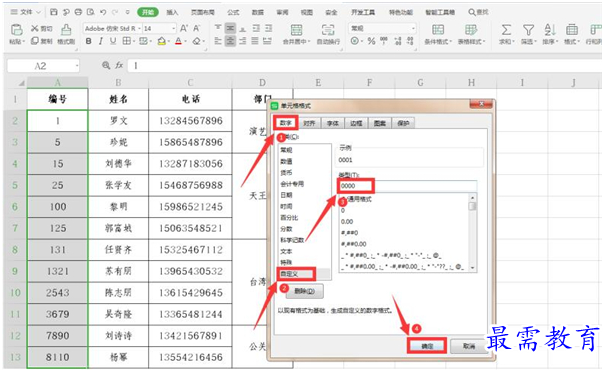
Task: Click cell containing 13284567896
Action: (190, 121)
